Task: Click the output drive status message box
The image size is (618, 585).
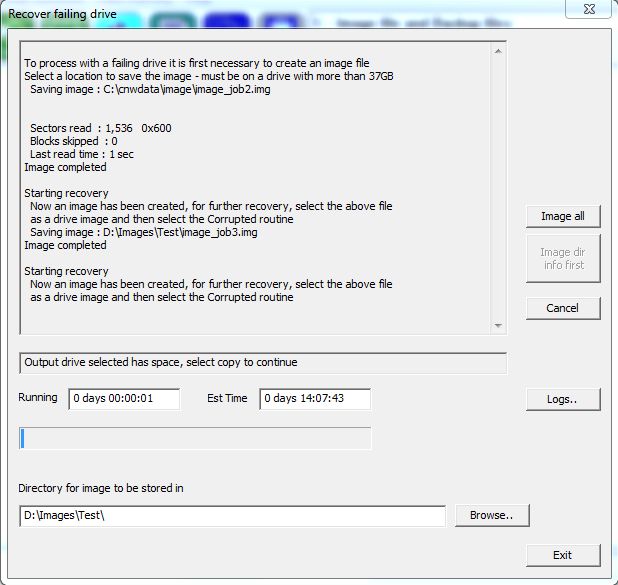Action: point(262,362)
